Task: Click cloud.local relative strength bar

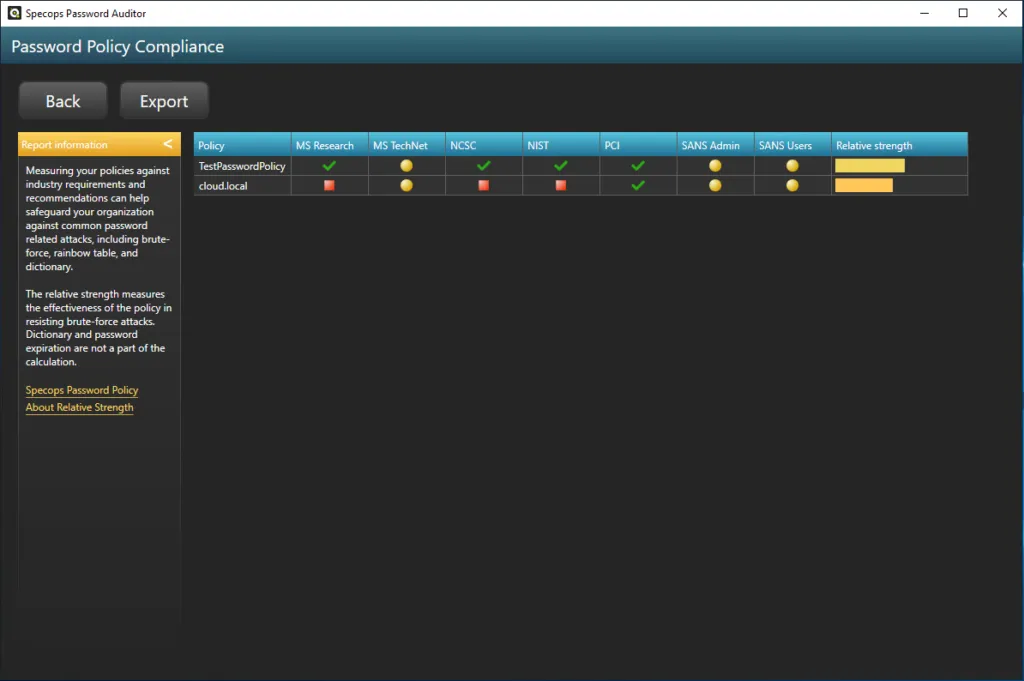Action: pos(863,185)
